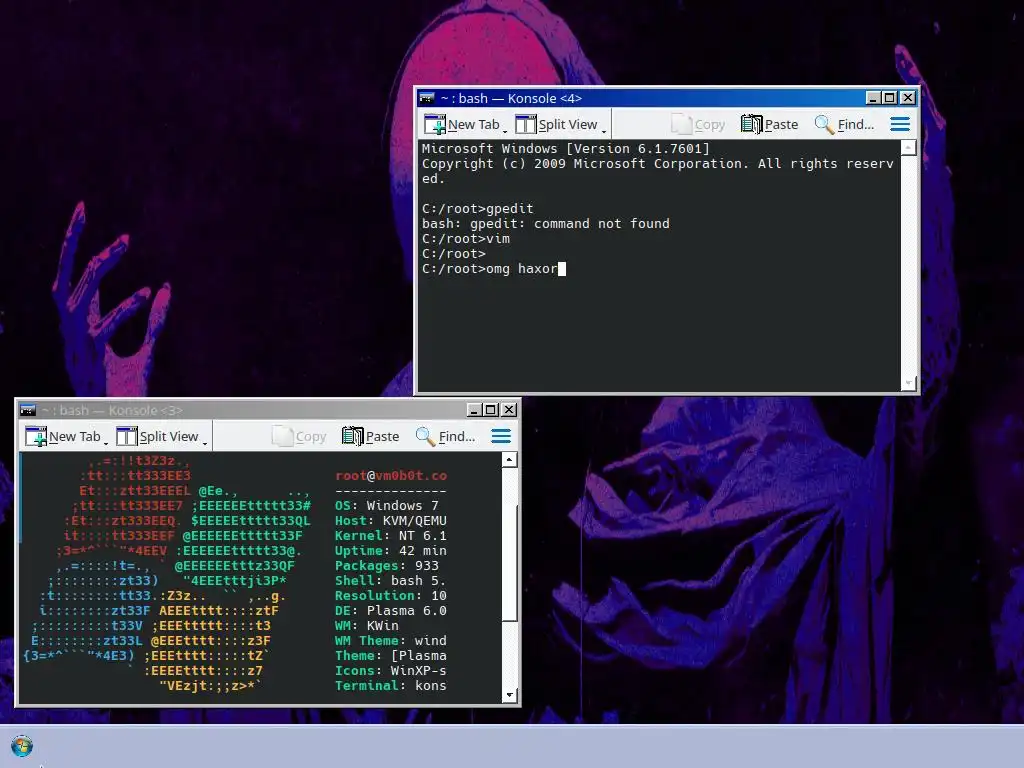Image resolution: width=1024 pixels, height=768 pixels.
Task: Click Find... in Konsole <4> toolbar
Action: click(x=844, y=124)
